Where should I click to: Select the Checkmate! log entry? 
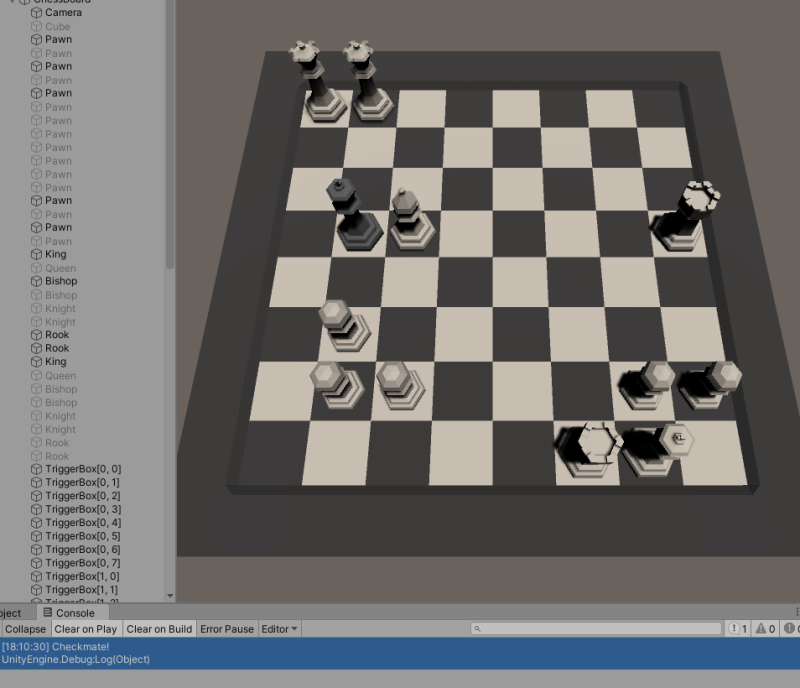click(x=400, y=653)
